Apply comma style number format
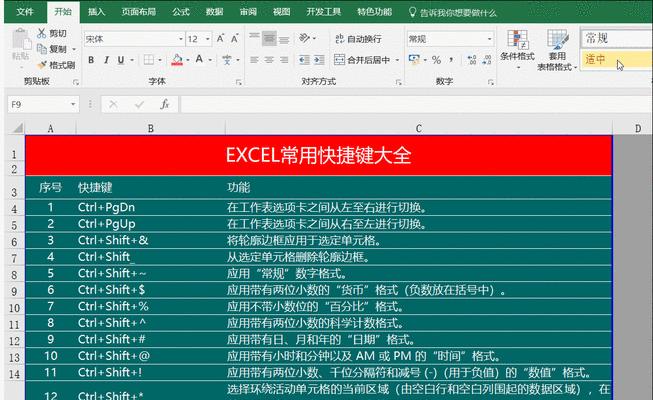 pos(451,60)
